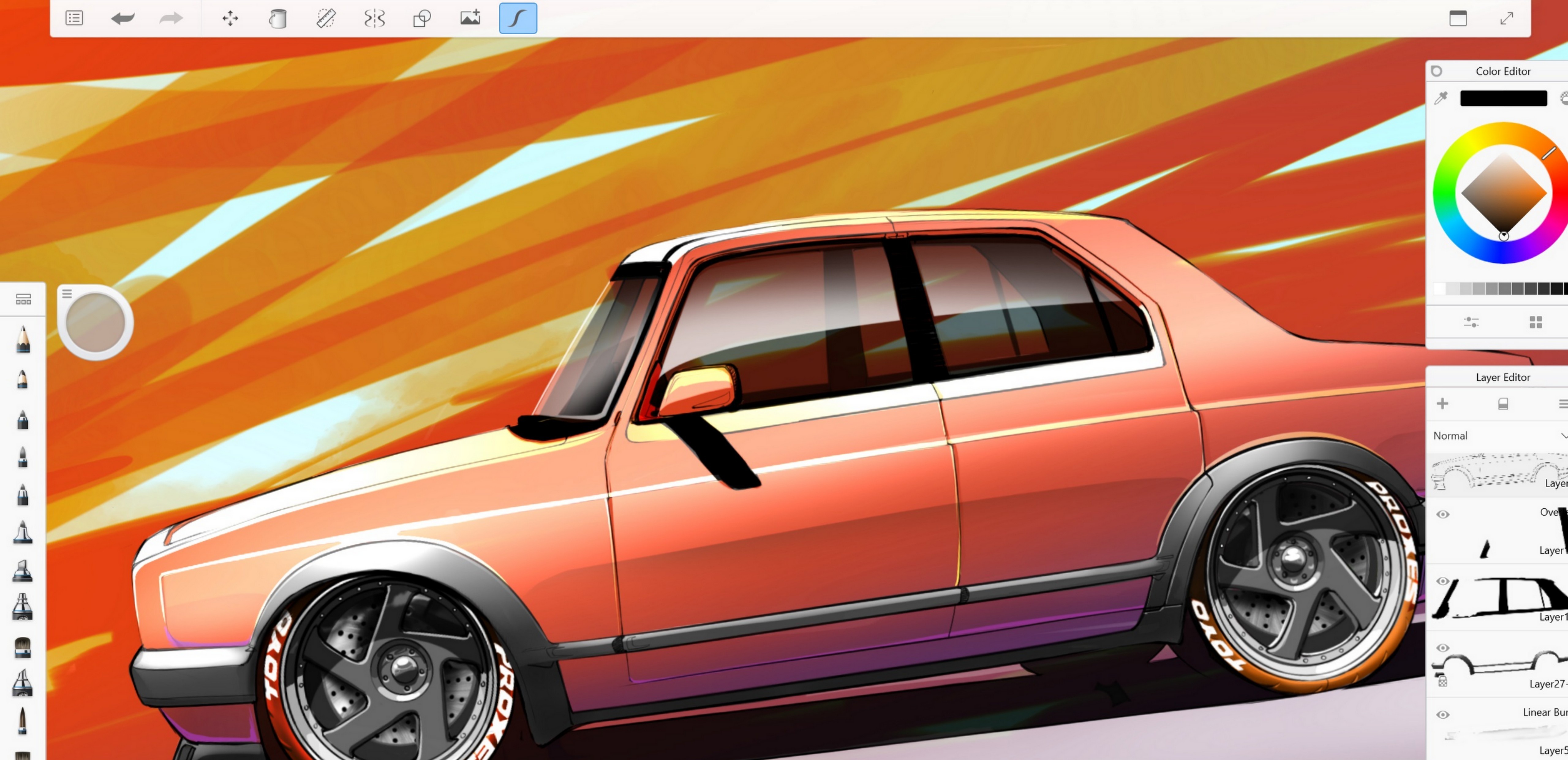1568x760 pixels.
Task: Select the large pencil brush
Action: pyautogui.click(x=23, y=339)
